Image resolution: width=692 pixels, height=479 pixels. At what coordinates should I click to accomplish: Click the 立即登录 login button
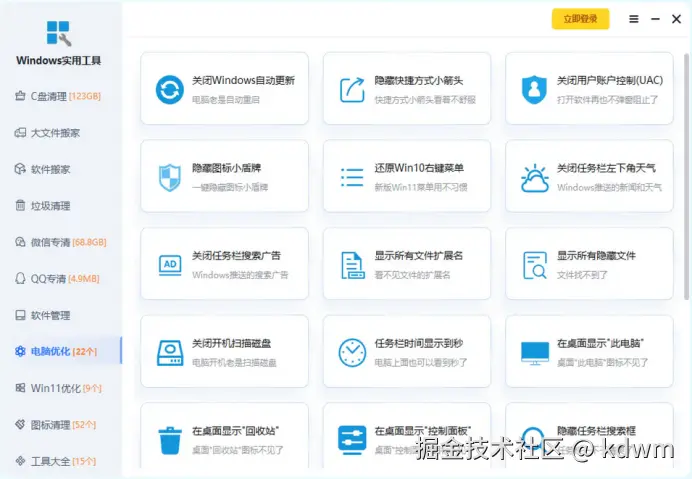click(580, 19)
